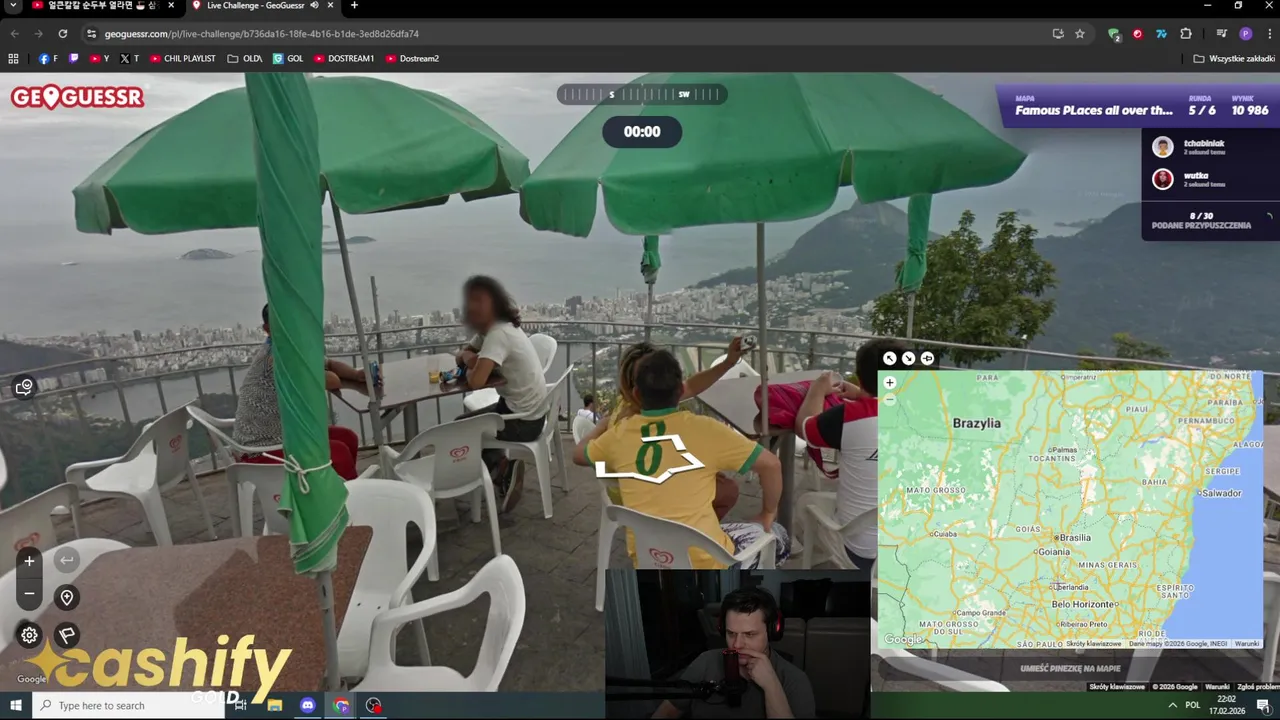Open Facebook 'F' bookmark
This screenshot has width=1280, height=720.
pos(48,59)
